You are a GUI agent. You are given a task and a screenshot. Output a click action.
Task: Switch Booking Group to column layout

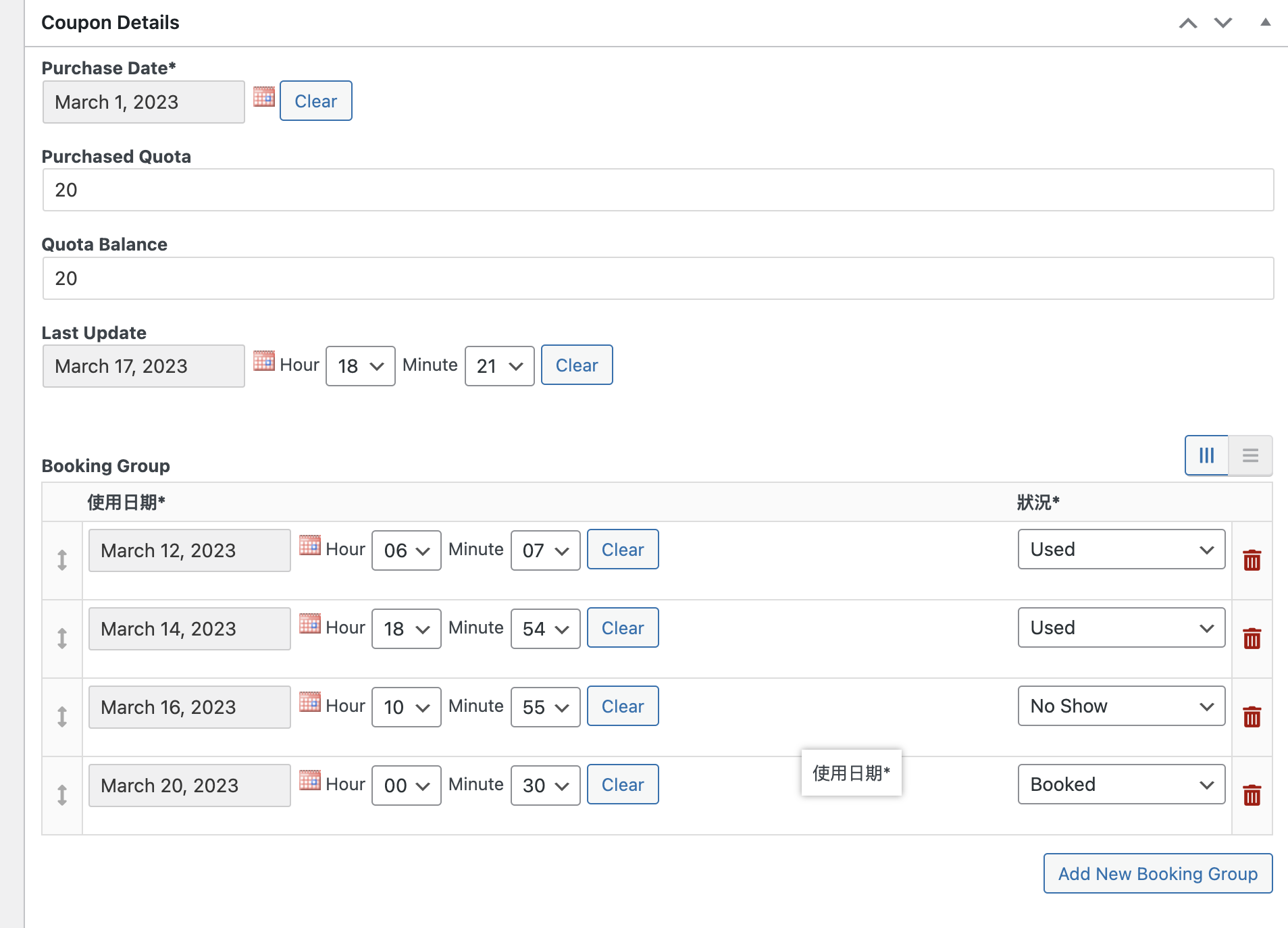coord(1207,455)
